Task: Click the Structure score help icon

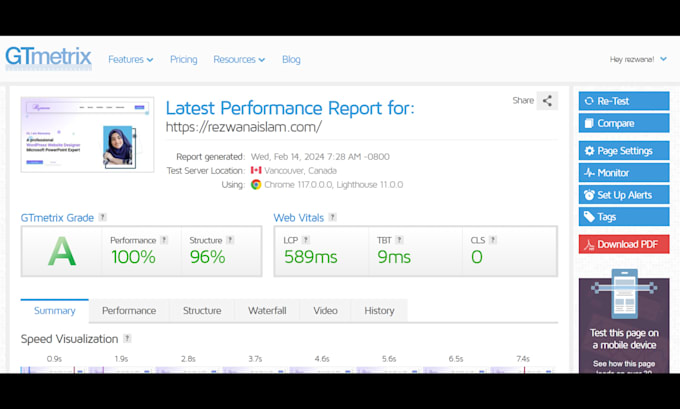Action: coord(230,240)
